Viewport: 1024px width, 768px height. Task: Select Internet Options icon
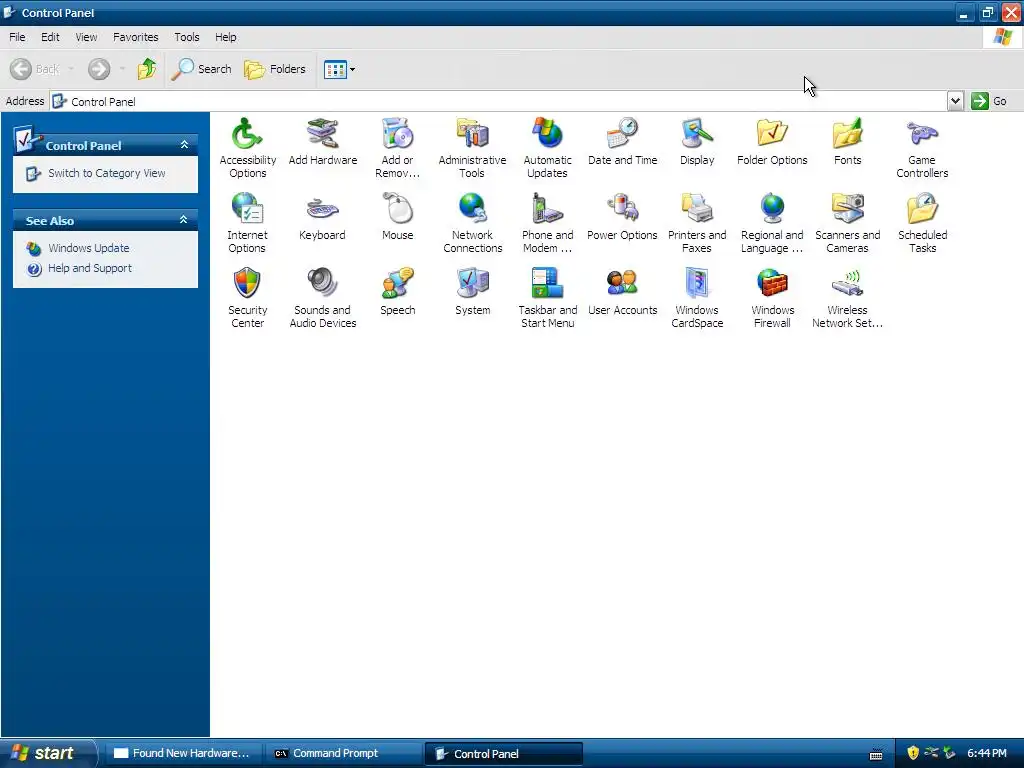(248, 209)
